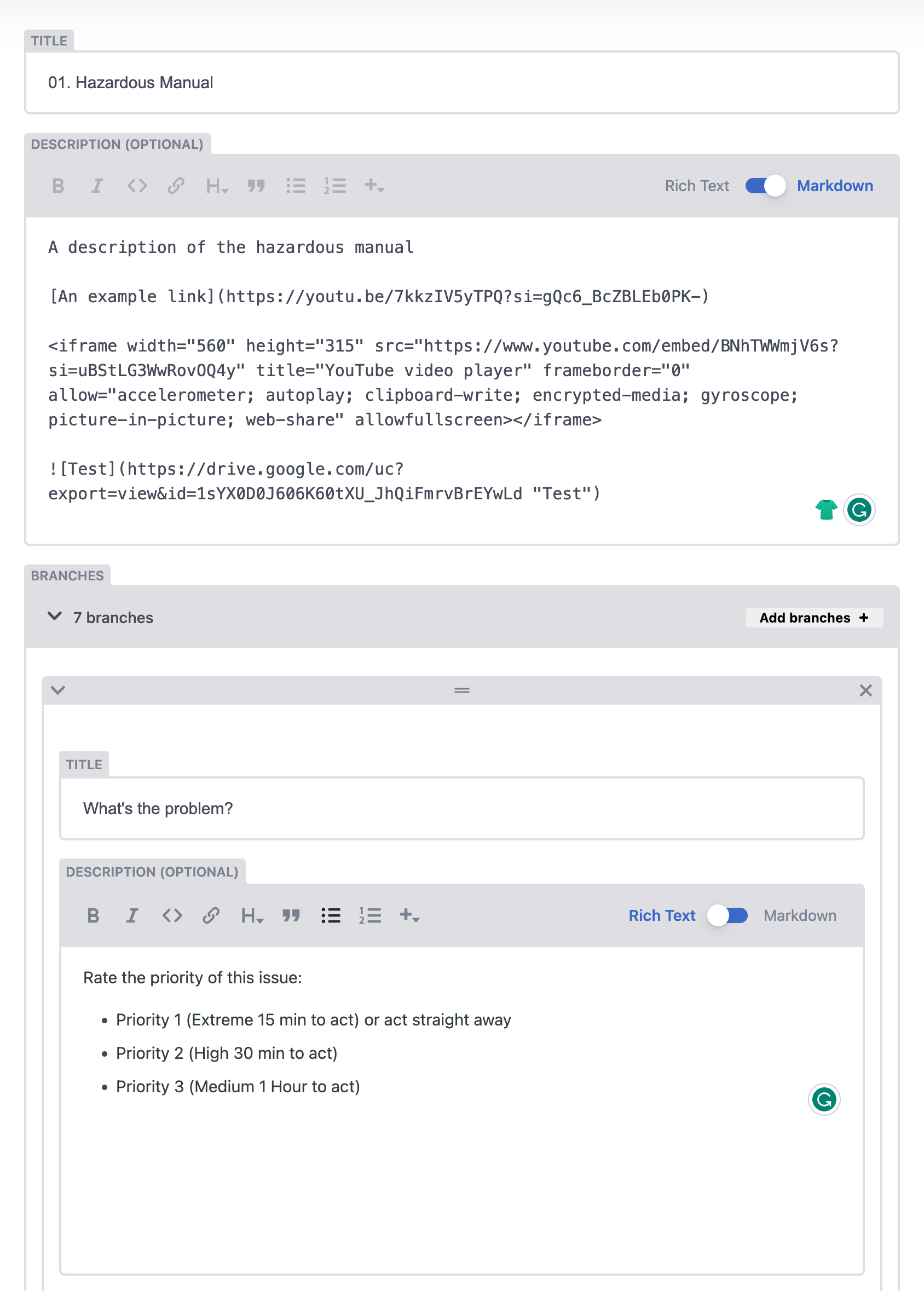924x1291 pixels.
Task: Click the 01. Hazardous Manual title field
Action: coord(461,83)
